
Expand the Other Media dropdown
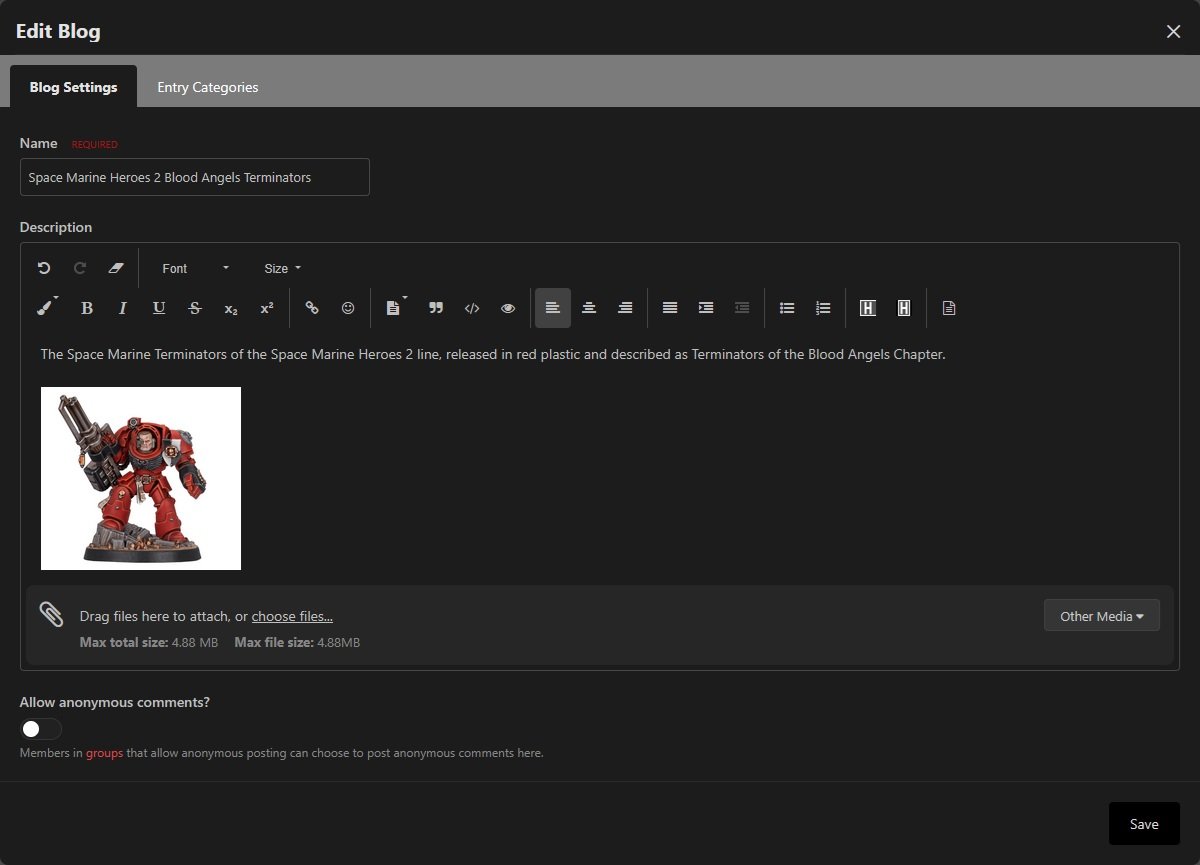[1101, 616]
